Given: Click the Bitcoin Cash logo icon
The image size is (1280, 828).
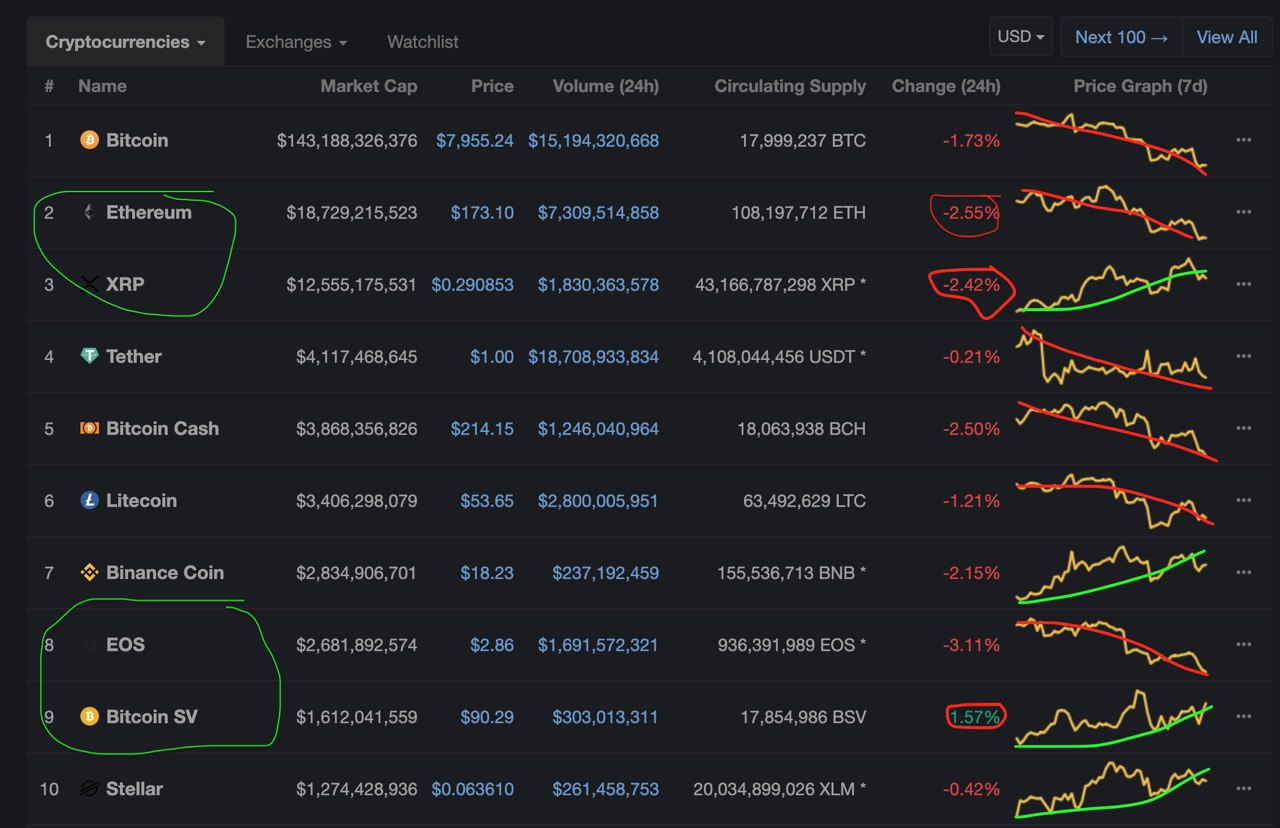Looking at the screenshot, I should pos(89,428).
